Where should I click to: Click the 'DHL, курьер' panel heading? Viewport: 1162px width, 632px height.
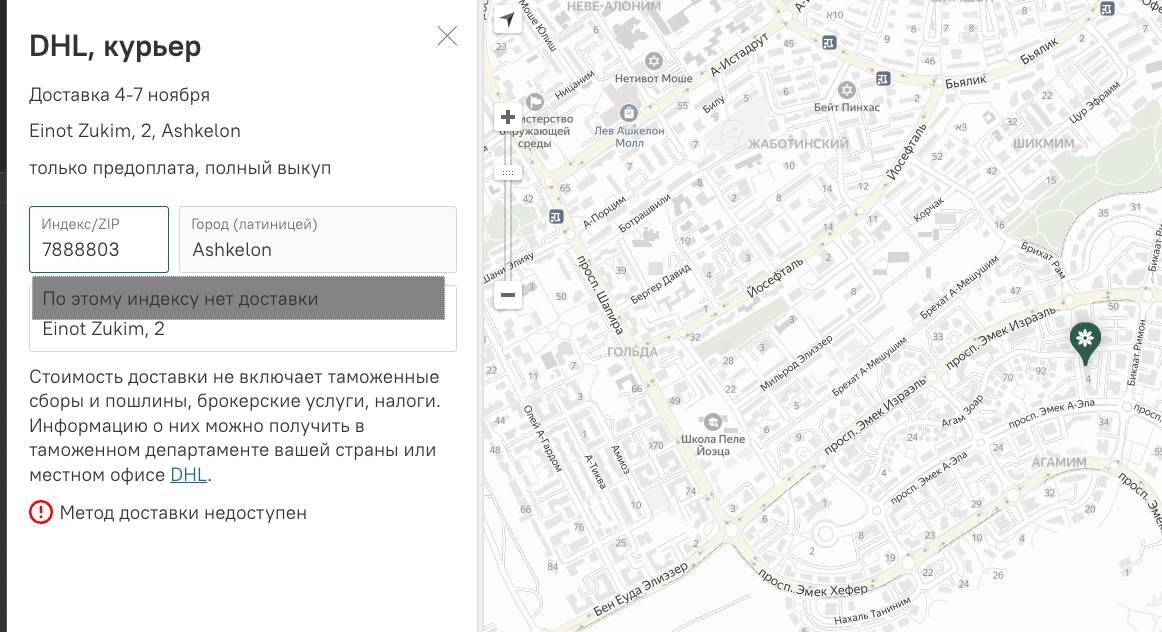(x=115, y=46)
